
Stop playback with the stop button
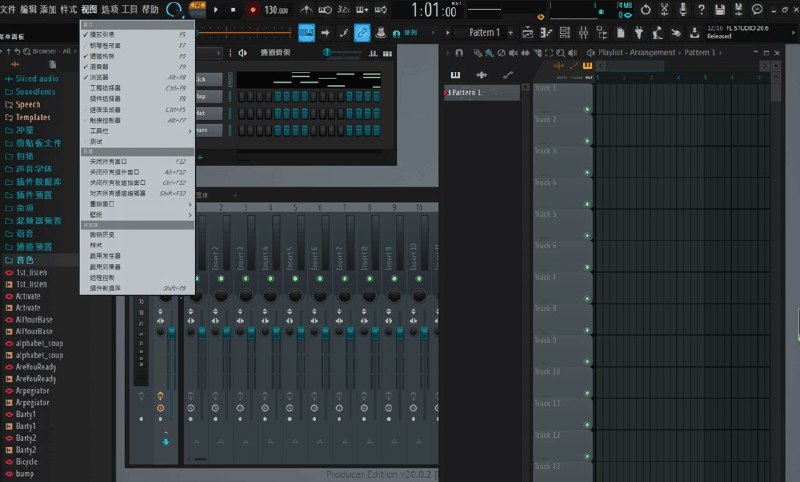[233, 10]
